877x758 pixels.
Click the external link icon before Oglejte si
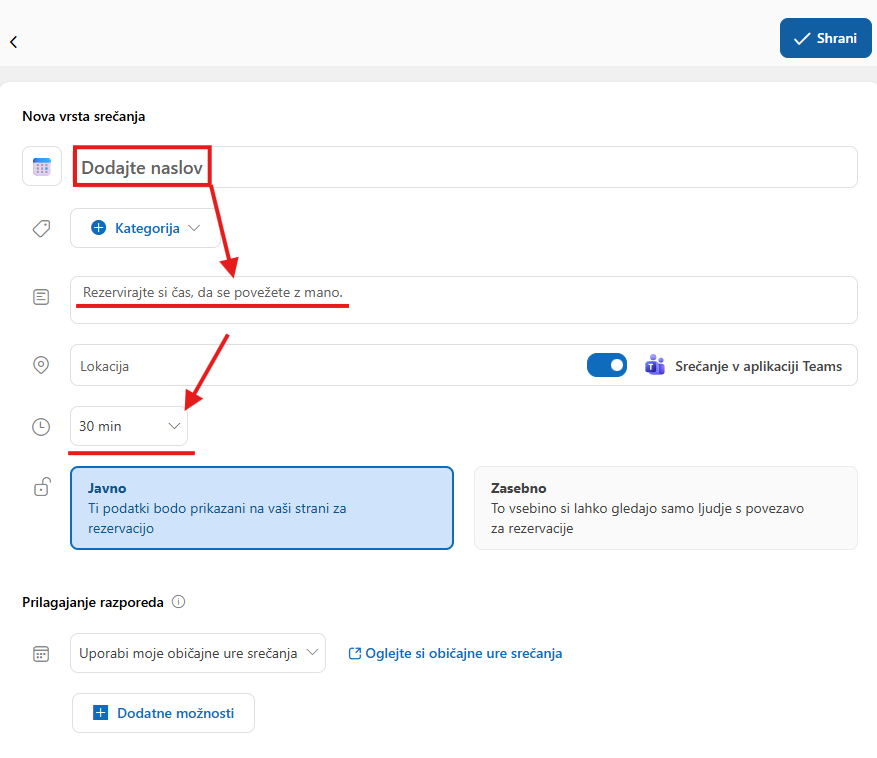(355, 653)
